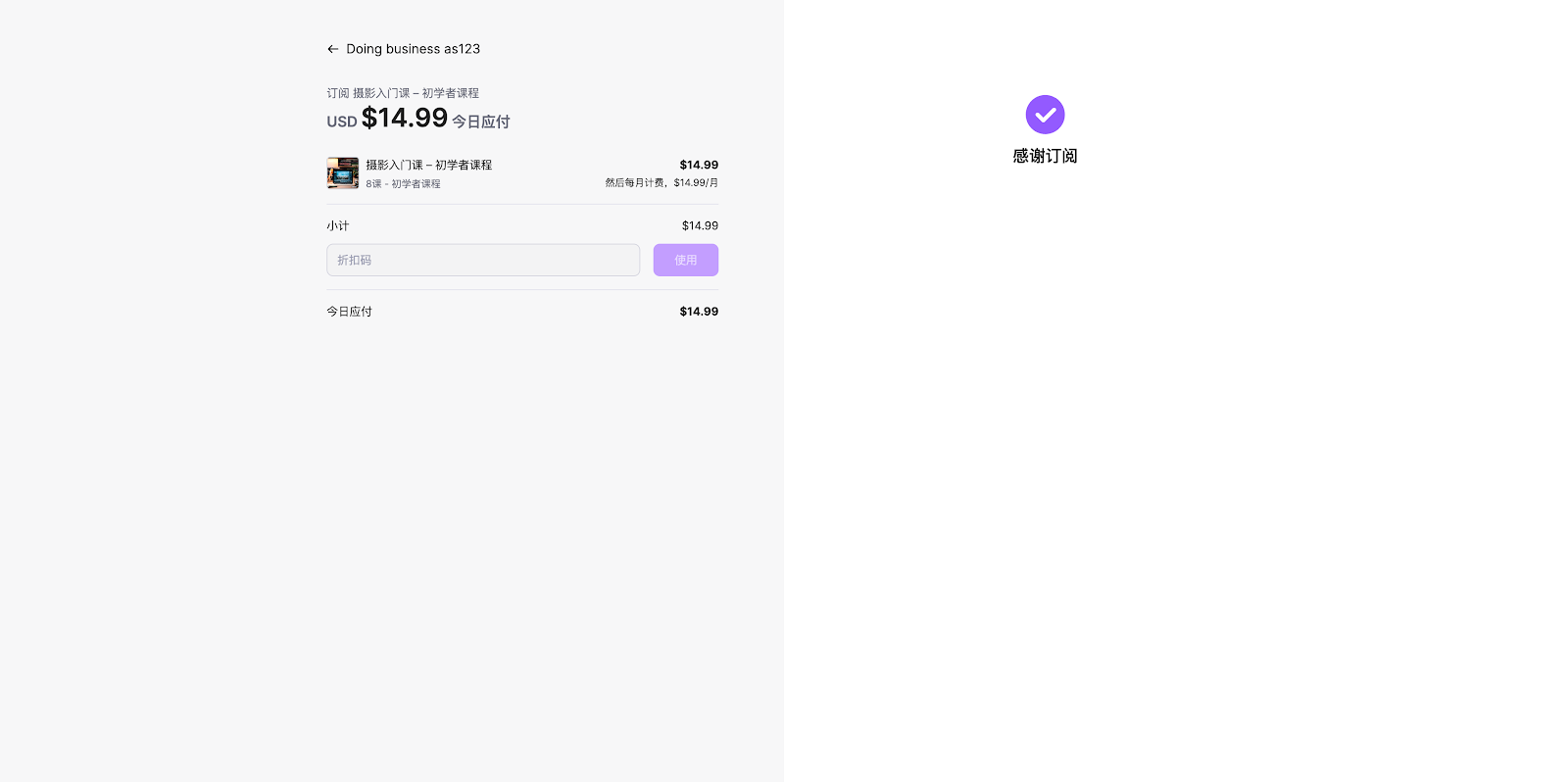Click the product name next to thumbnail
1568x782 pixels.
428,165
